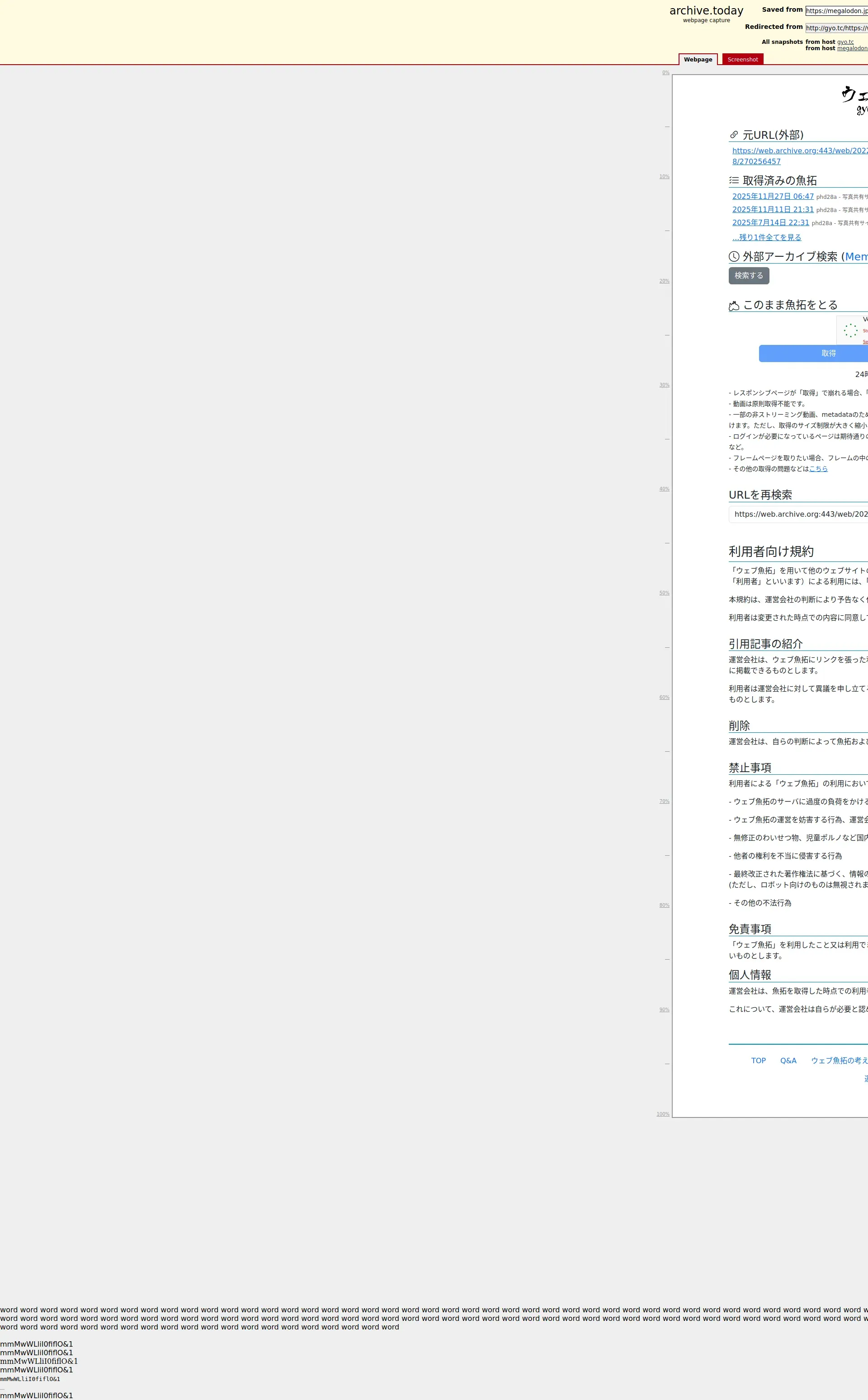The height and width of the screenshot is (1400, 868).
Task: Expand list via …残り1件全てを見る link
Action: pyautogui.click(x=766, y=237)
